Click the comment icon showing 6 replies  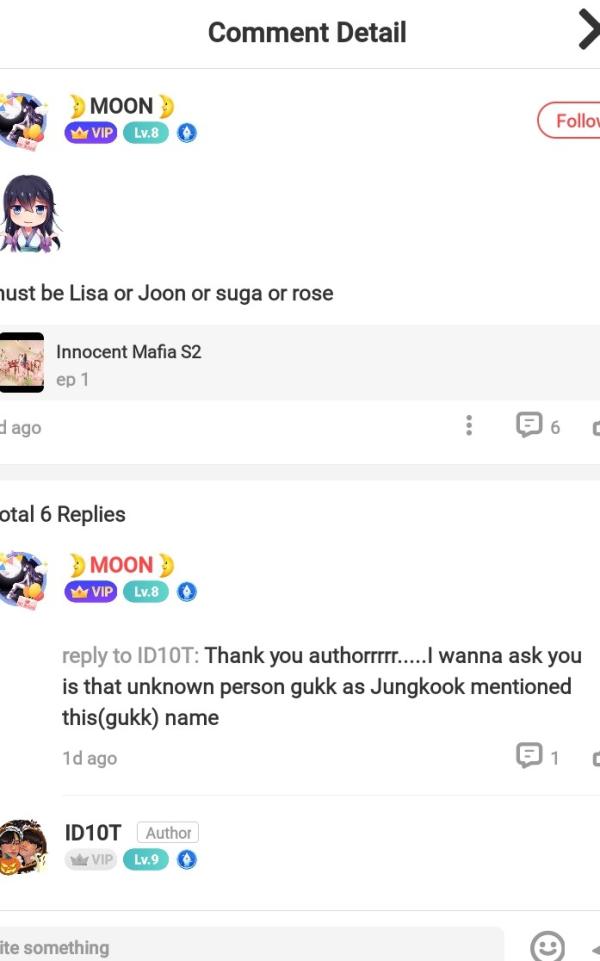[529, 426]
